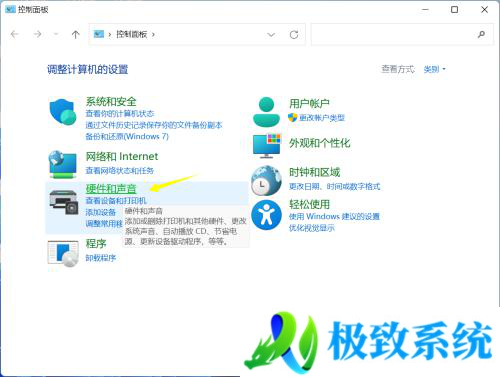Click the Clock and Region globe icon
The width and height of the screenshot is (500, 377).
[x=266, y=180]
